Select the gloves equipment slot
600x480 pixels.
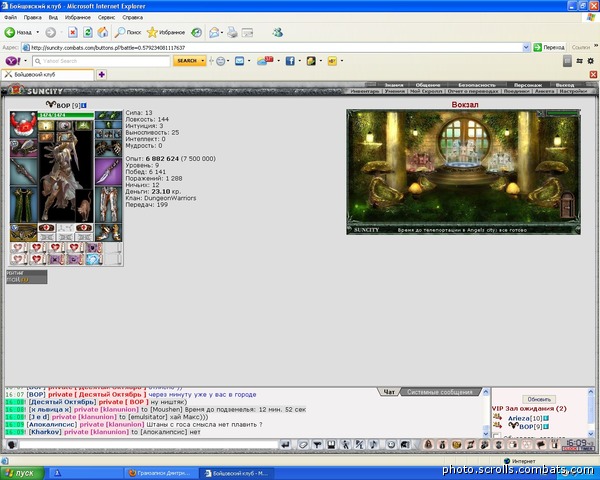pos(108,149)
